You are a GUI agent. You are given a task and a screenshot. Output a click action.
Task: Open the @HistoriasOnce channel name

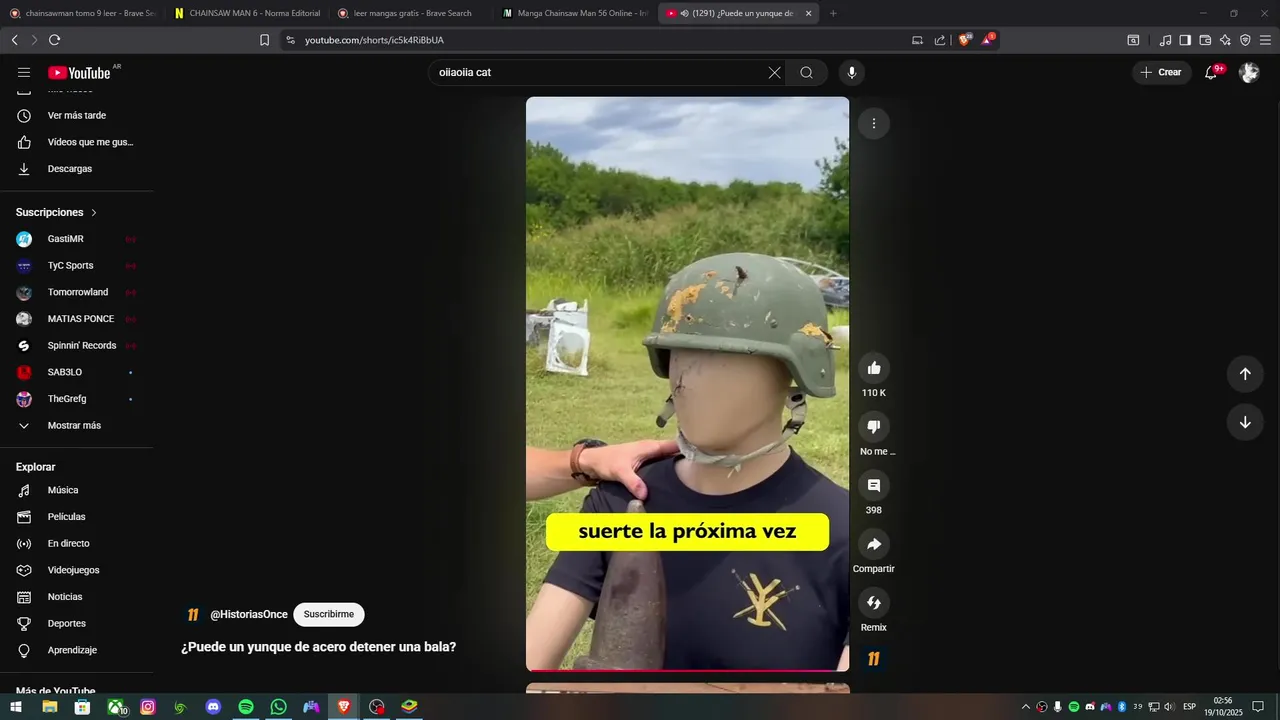click(249, 614)
